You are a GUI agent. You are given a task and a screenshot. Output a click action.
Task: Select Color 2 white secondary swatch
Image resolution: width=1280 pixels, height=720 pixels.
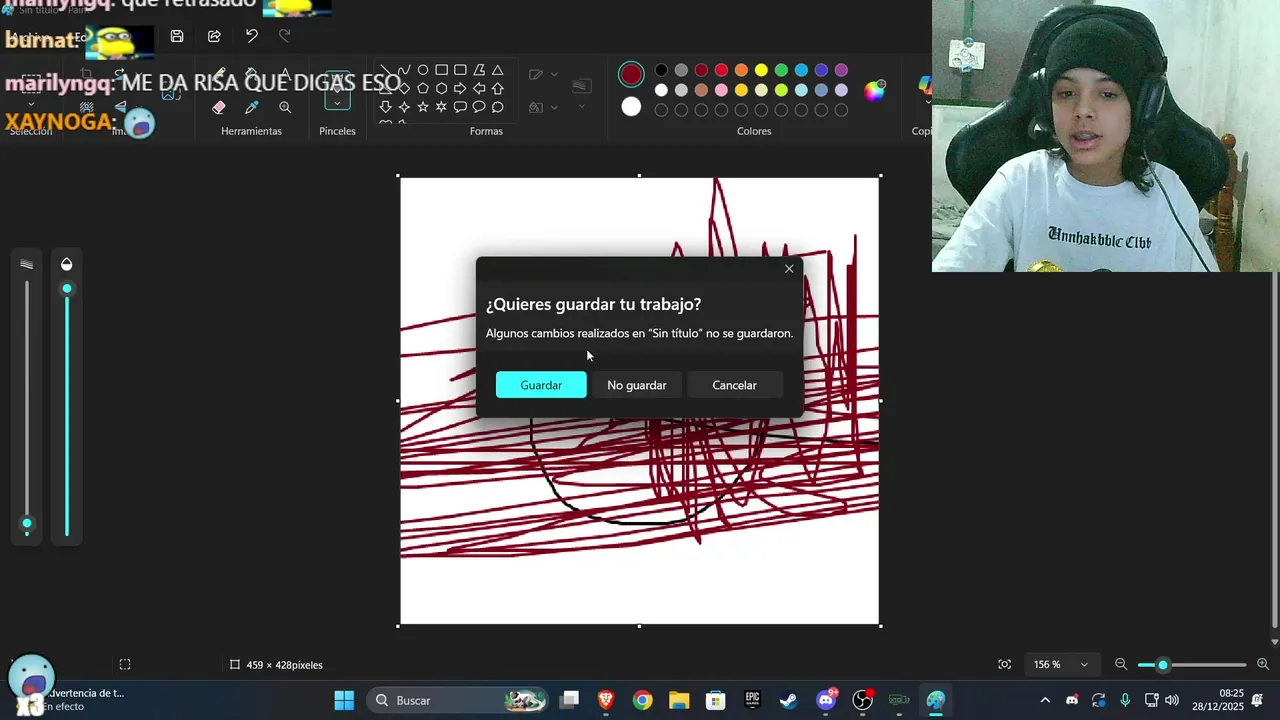[631, 106]
